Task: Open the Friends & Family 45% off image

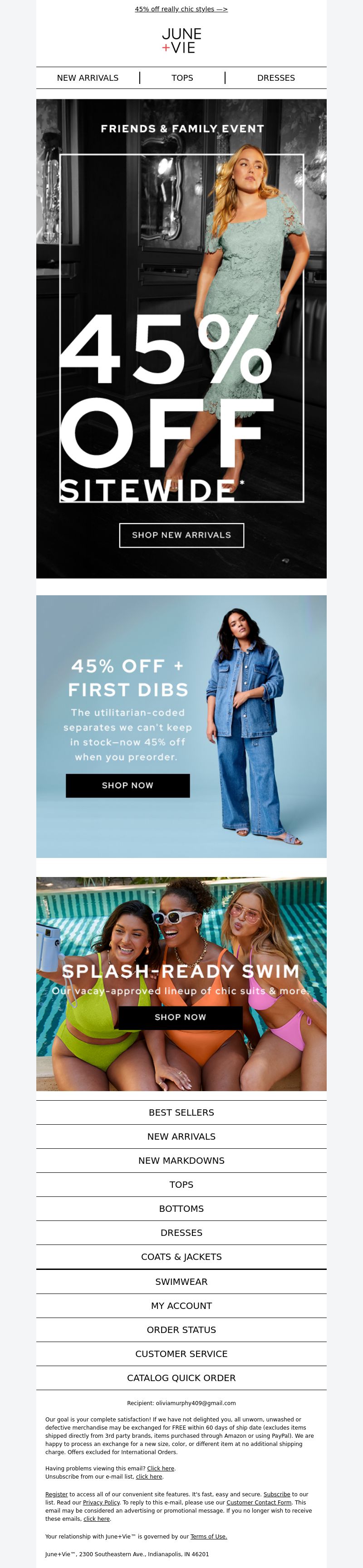Action: point(181,338)
